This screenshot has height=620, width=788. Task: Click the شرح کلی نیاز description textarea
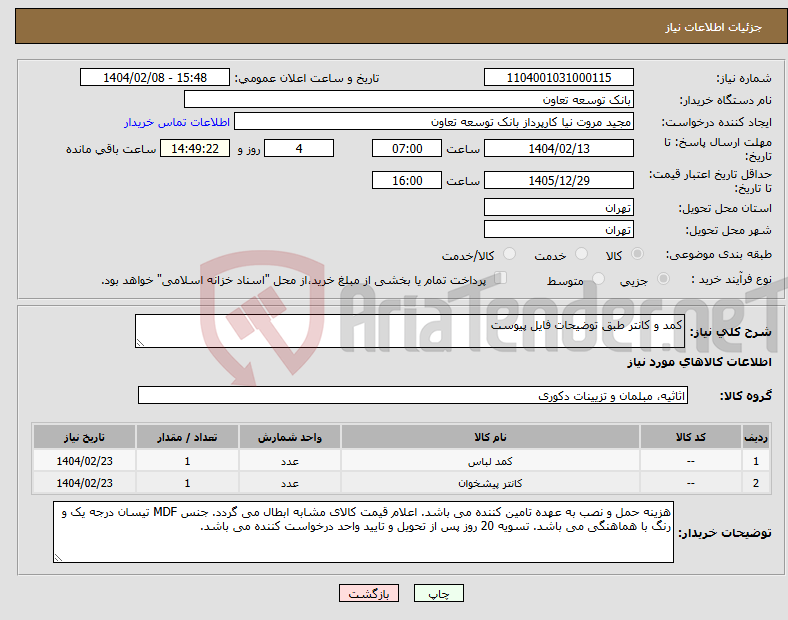(410, 331)
